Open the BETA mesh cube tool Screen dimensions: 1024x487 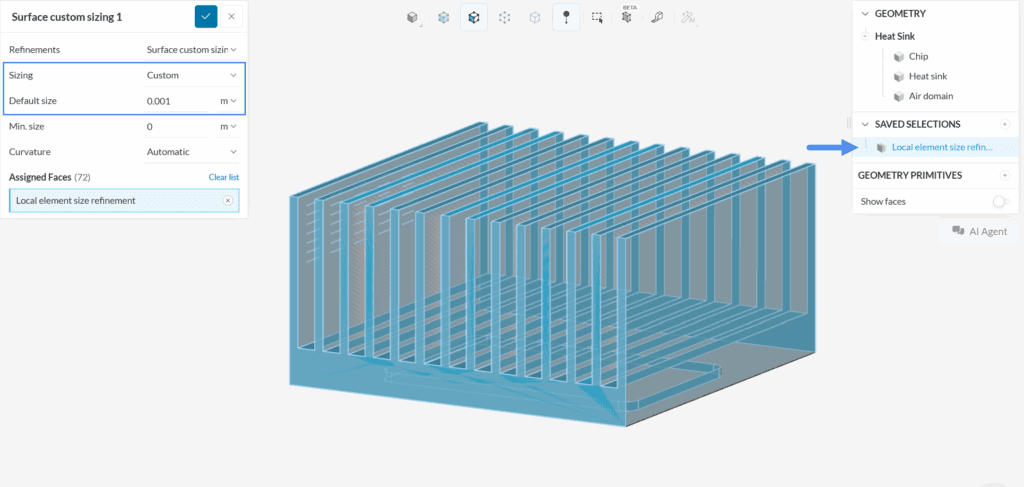pos(627,18)
